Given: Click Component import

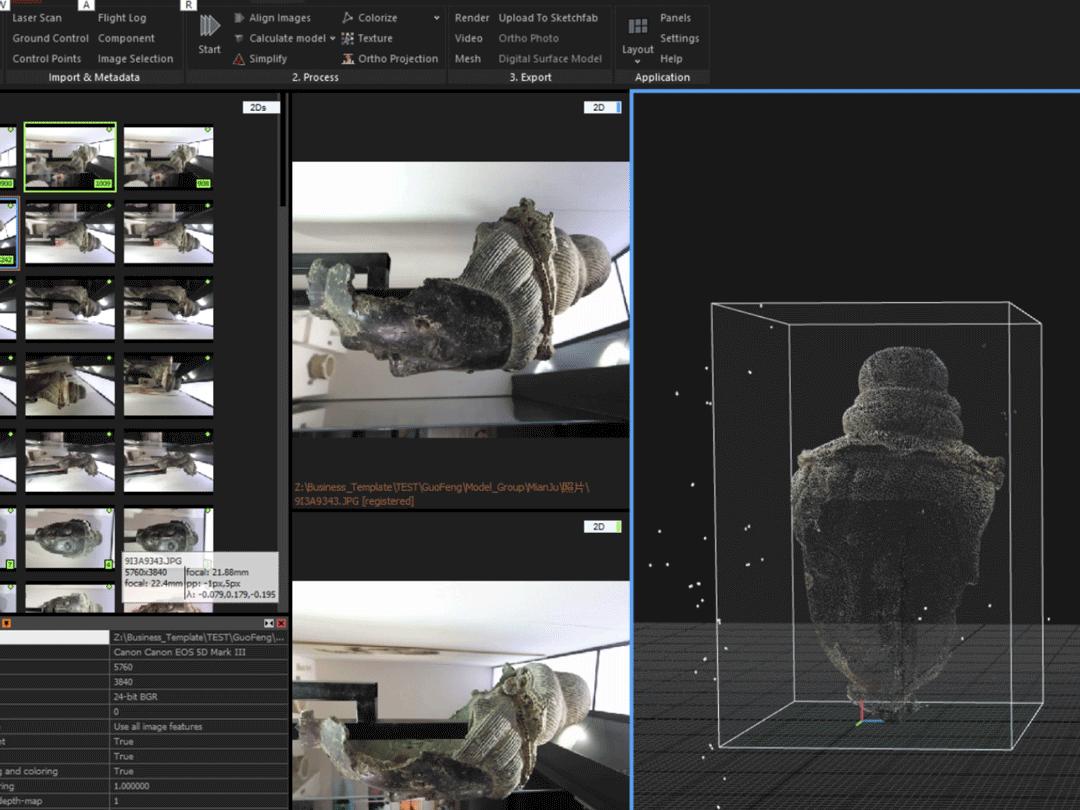Looking at the screenshot, I should (x=126, y=39).
